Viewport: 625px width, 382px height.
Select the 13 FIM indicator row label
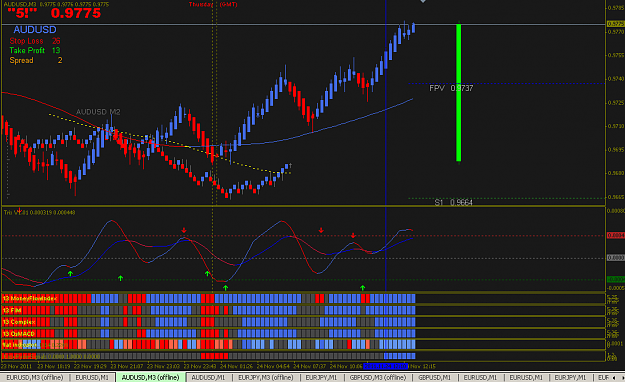[x=12, y=310]
